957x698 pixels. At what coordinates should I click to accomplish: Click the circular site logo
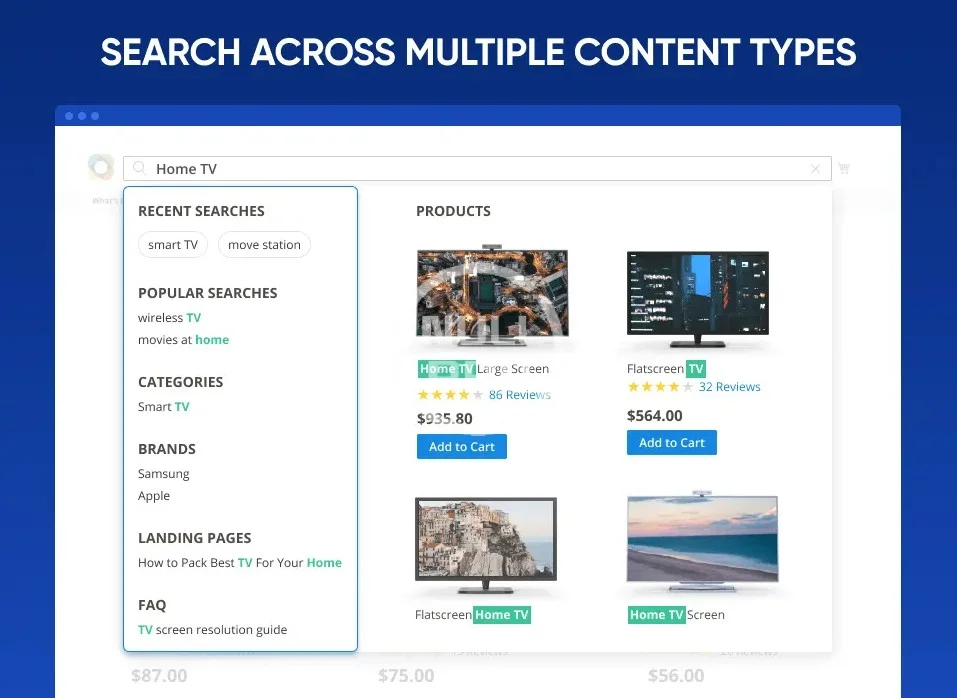point(101,167)
